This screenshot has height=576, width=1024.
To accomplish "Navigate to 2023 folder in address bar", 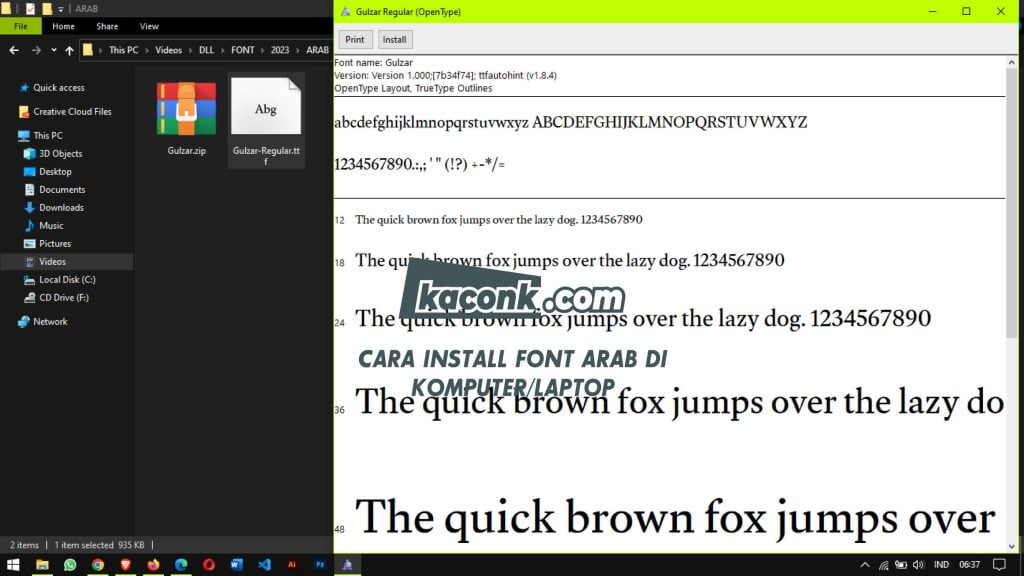I will point(280,50).
